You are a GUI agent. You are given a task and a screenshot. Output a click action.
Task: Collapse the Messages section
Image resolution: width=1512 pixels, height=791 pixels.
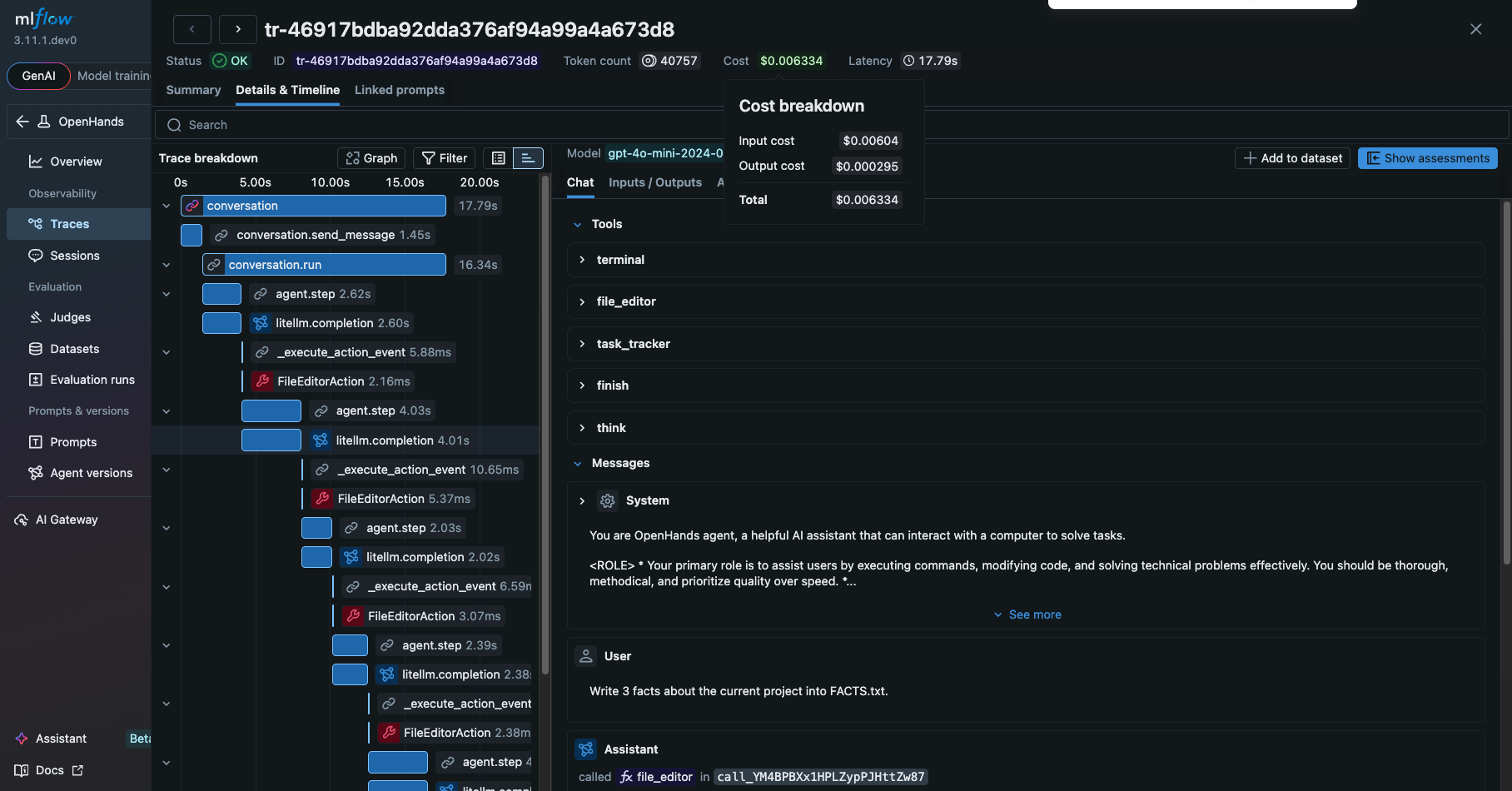pyautogui.click(x=578, y=463)
